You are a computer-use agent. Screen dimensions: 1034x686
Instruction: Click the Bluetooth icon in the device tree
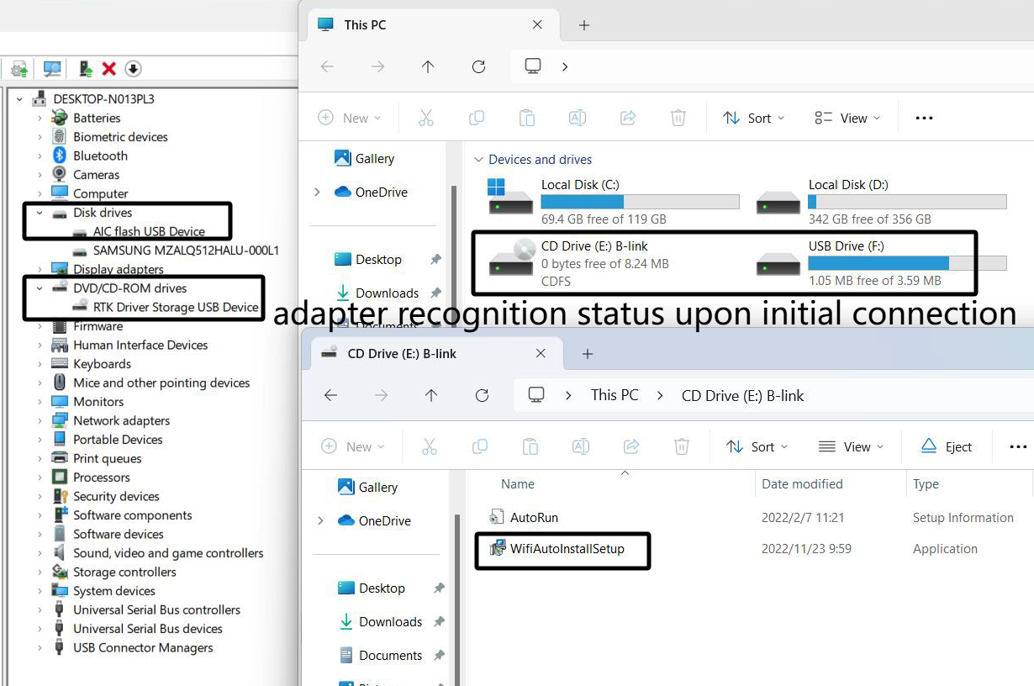(x=59, y=156)
